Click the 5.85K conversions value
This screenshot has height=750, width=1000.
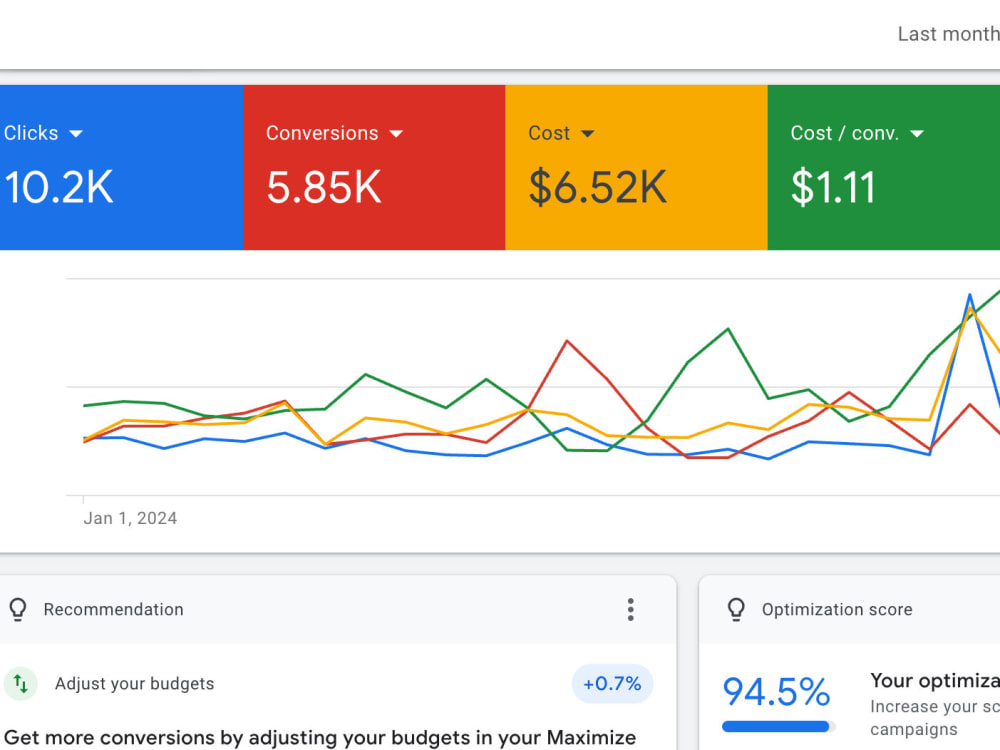tap(324, 188)
